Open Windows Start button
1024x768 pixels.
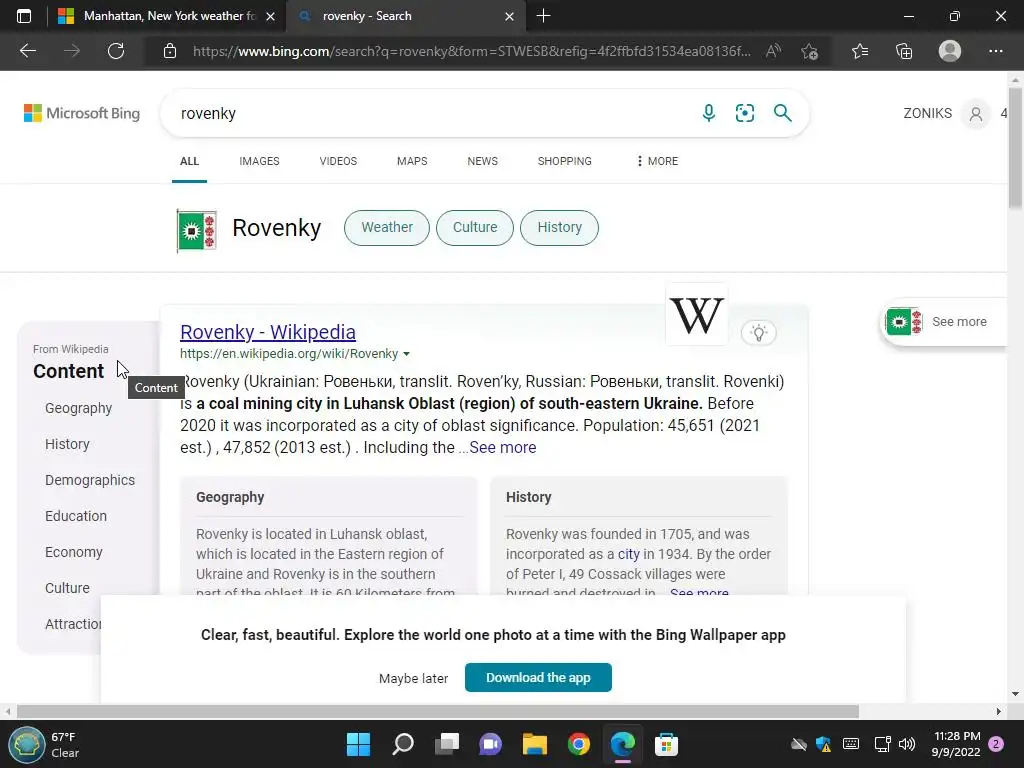(x=358, y=744)
